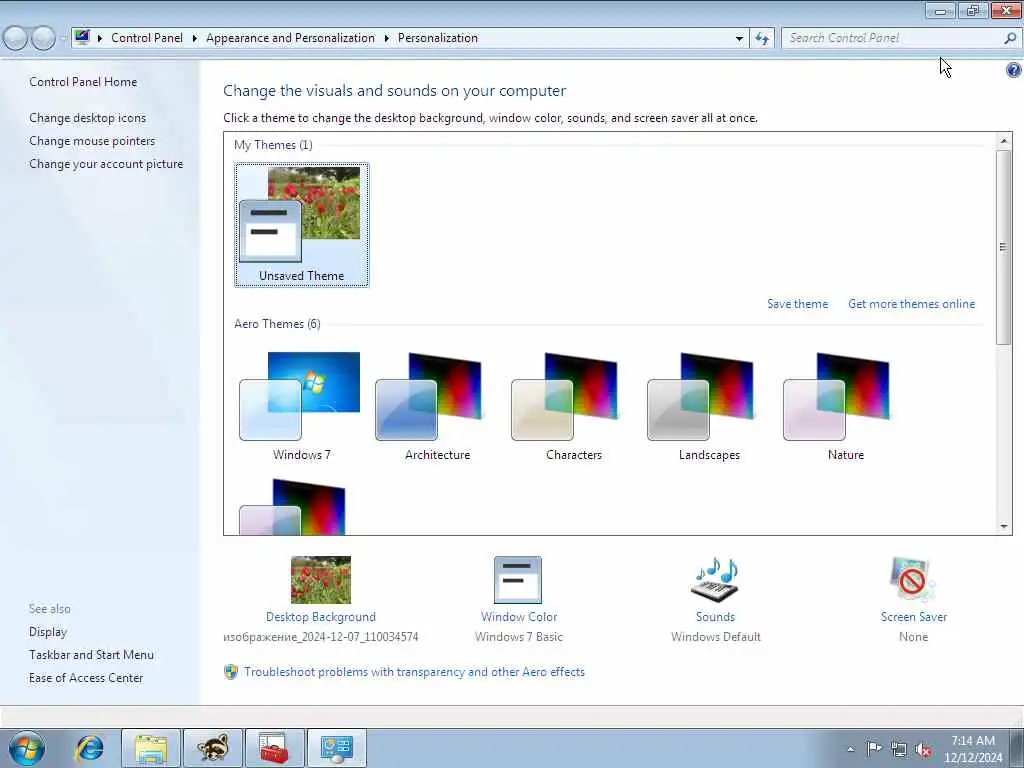Image resolution: width=1024 pixels, height=768 pixels.
Task: Click the Window Color text link
Action: pos(519,616)
